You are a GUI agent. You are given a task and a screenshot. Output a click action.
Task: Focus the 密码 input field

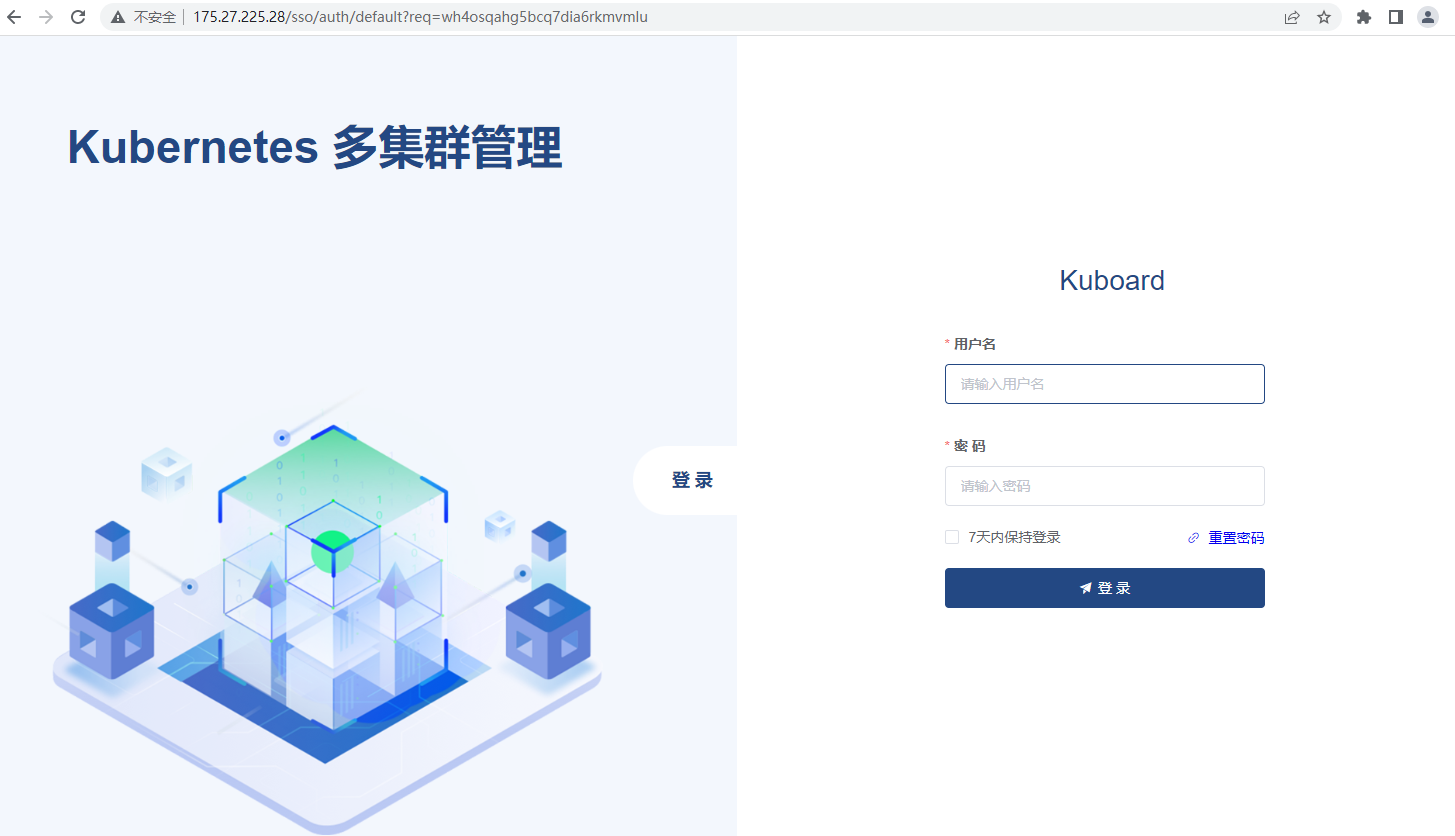click(x=1105, y=486)
